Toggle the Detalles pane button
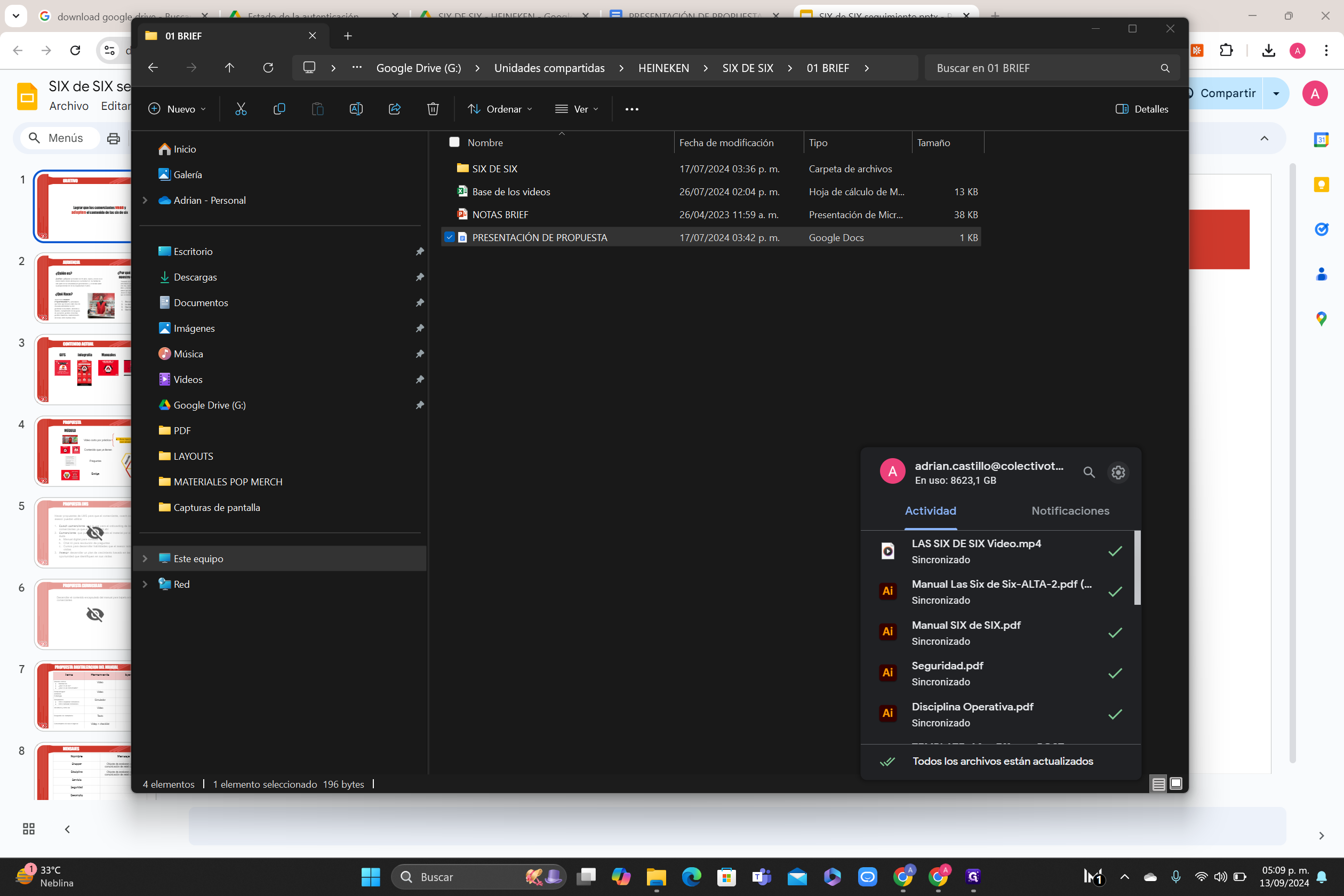The height and width of the screenshot is (896, 1344). [1142, 109]
